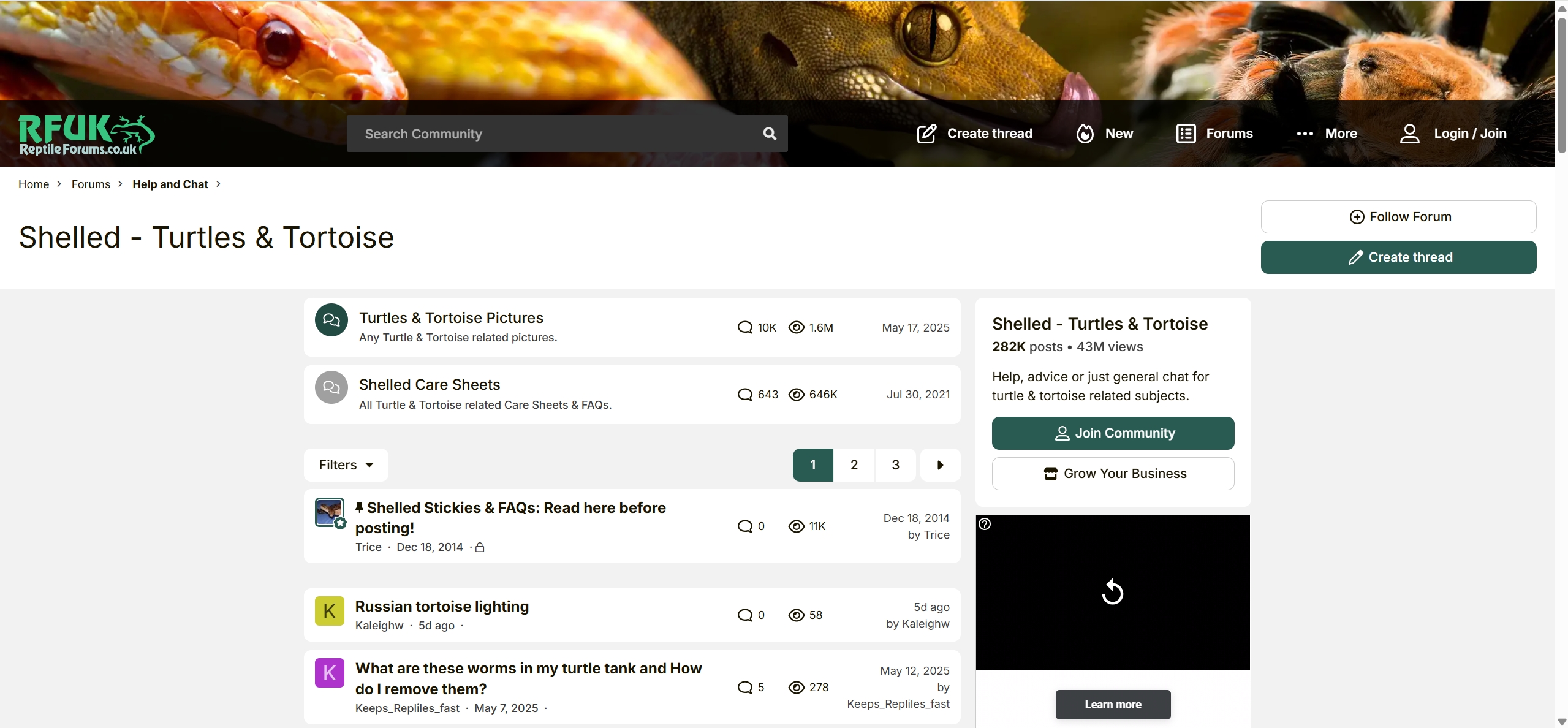
Task: Open Login / Join via the person icon
Action: [1410, 133]
